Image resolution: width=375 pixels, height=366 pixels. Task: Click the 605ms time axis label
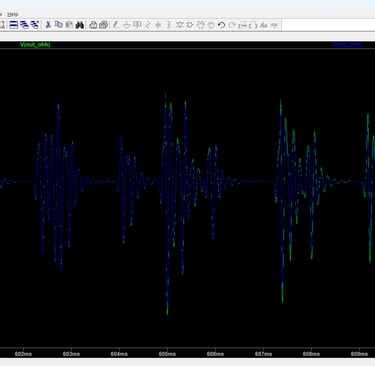click(x=167, y=354)
